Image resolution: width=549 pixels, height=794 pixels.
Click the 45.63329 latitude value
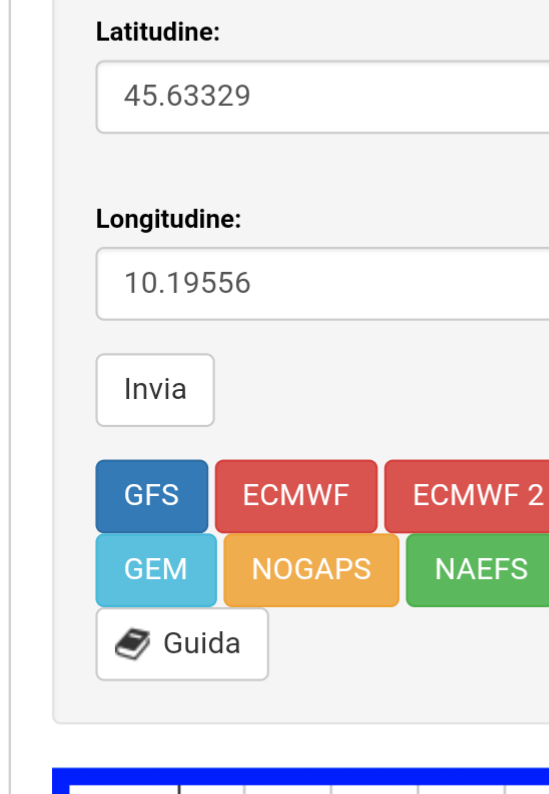click(187, 96)
